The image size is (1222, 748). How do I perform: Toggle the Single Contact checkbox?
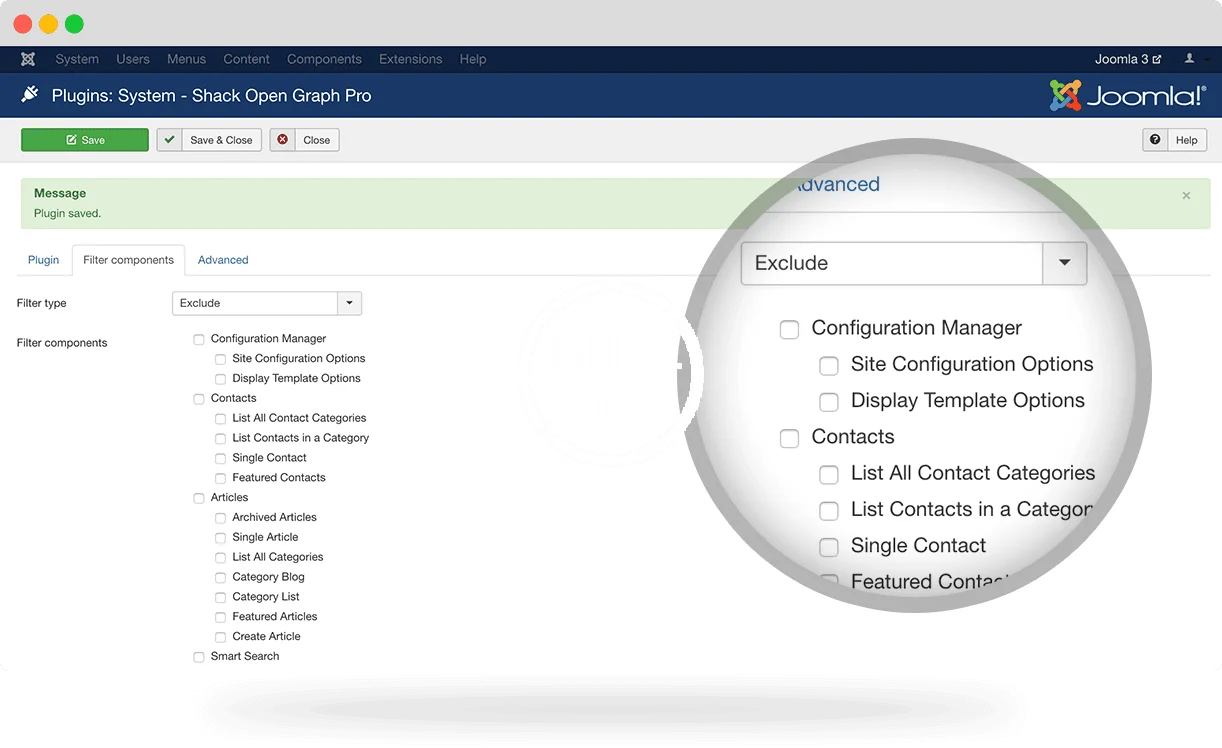click(221, 459)
